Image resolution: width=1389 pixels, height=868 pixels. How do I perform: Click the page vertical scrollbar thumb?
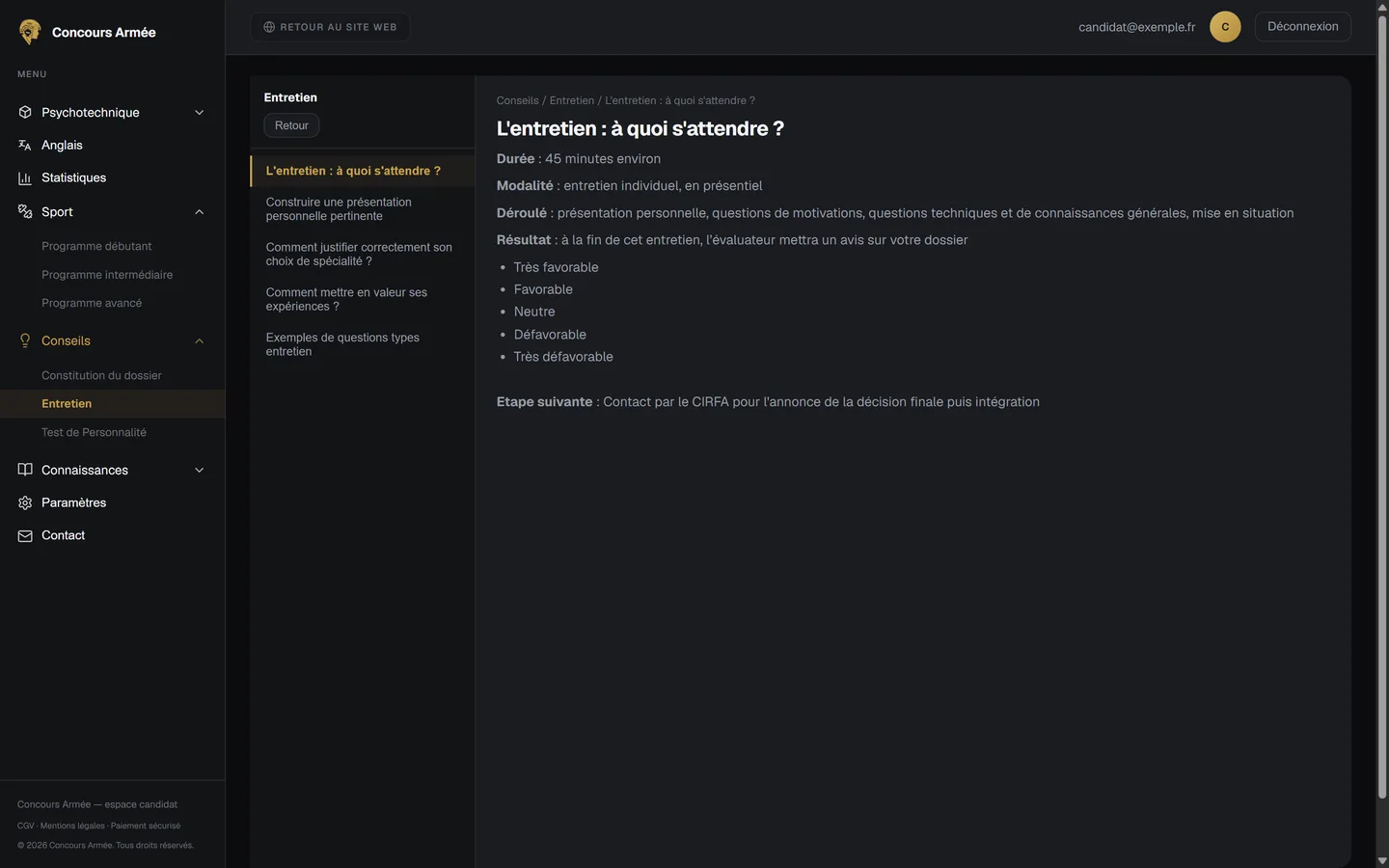pos(1382,407)
